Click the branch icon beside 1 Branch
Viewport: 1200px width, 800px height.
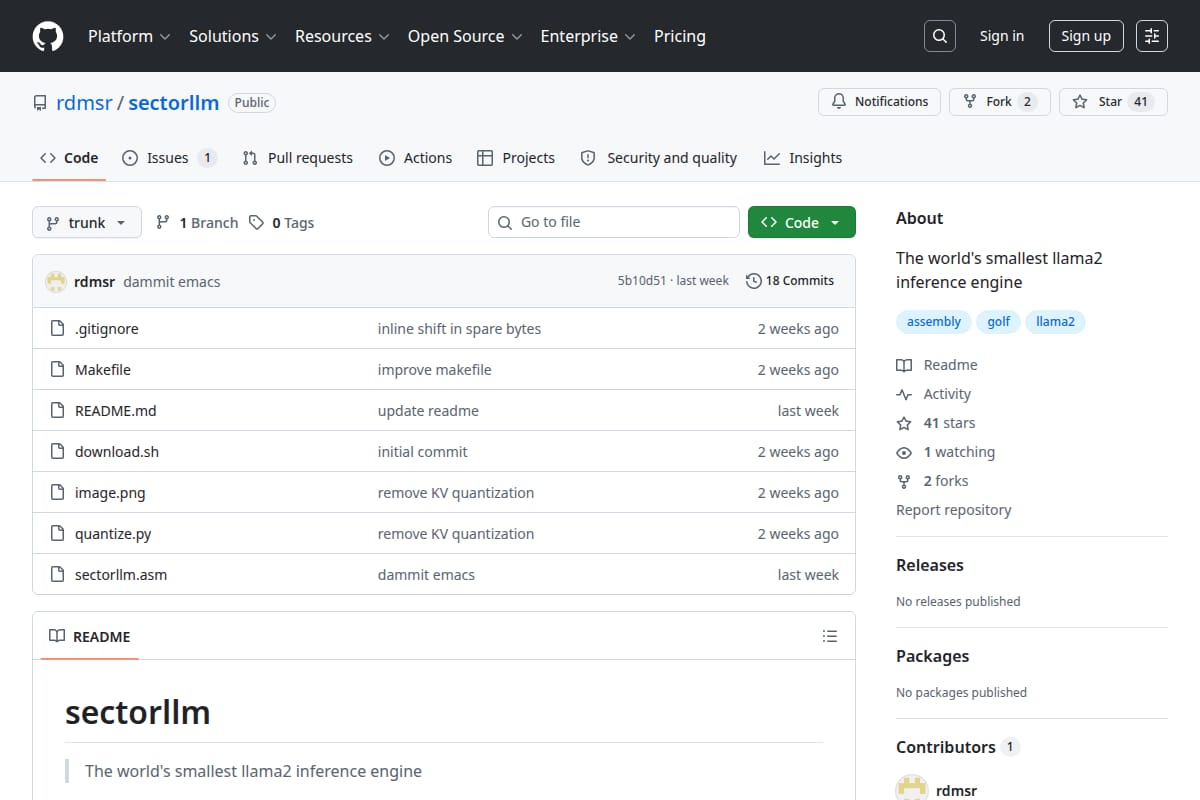[163, 223]
